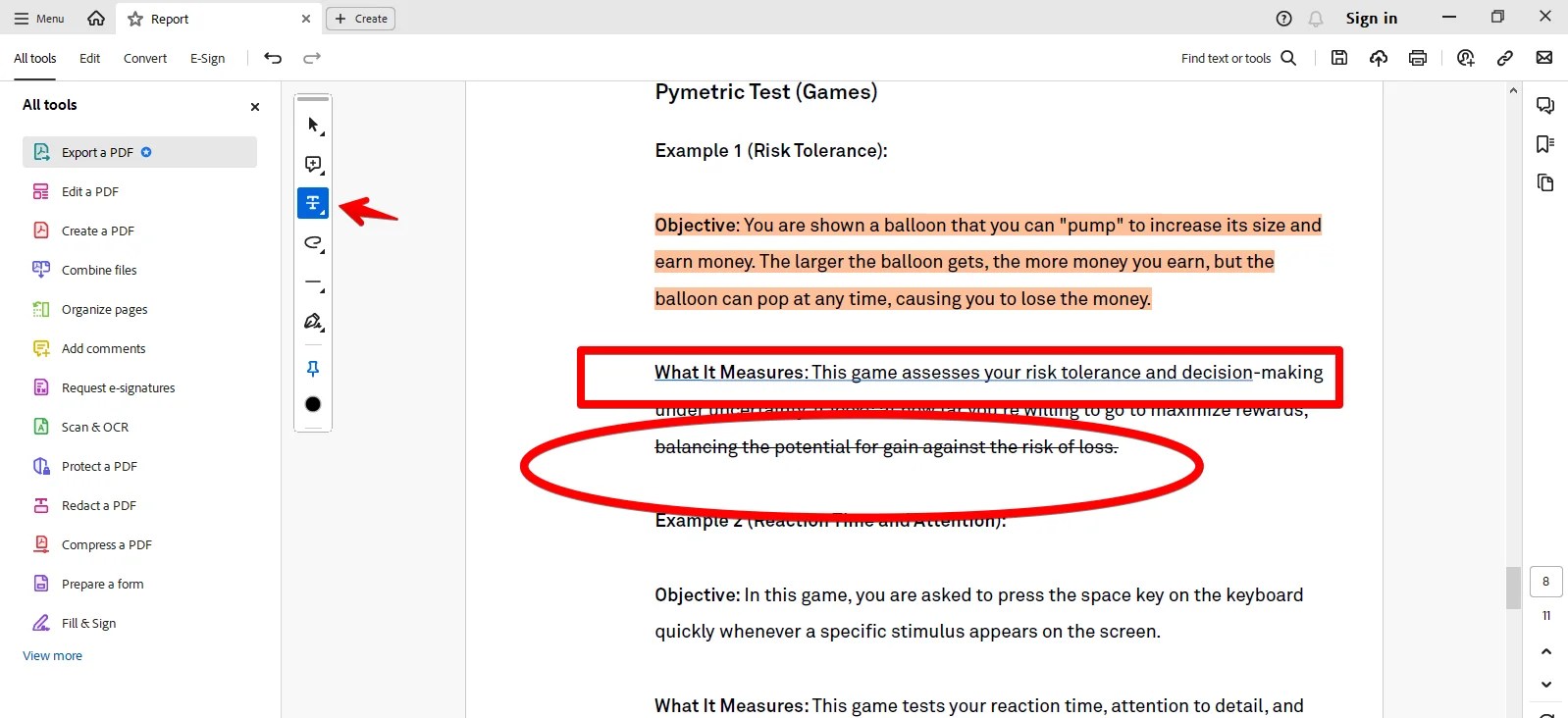The image size is (1568, 718).
Task: Open Edit a PDF tool
Action: (139, 191)
